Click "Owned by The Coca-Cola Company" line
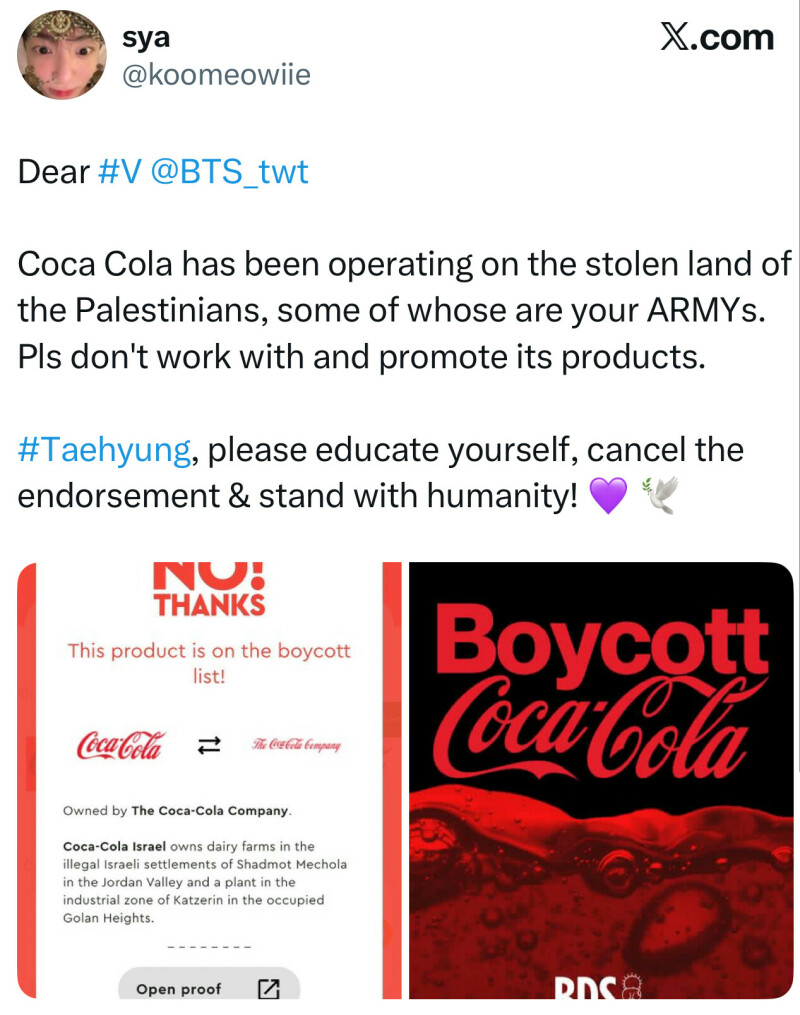 click(175, 810)
